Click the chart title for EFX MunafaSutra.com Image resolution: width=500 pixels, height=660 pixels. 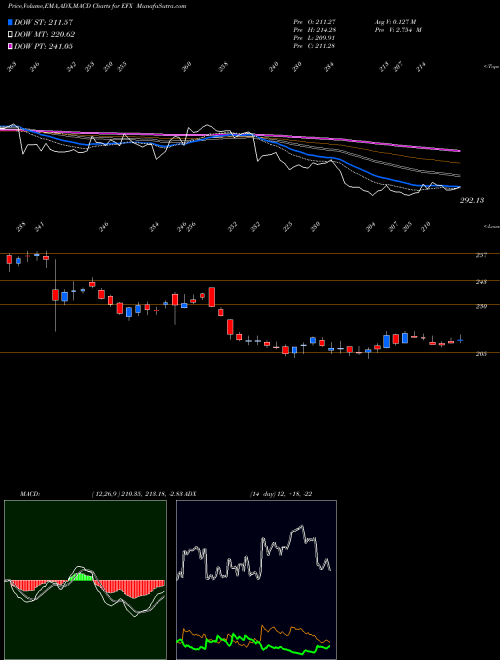97,6
